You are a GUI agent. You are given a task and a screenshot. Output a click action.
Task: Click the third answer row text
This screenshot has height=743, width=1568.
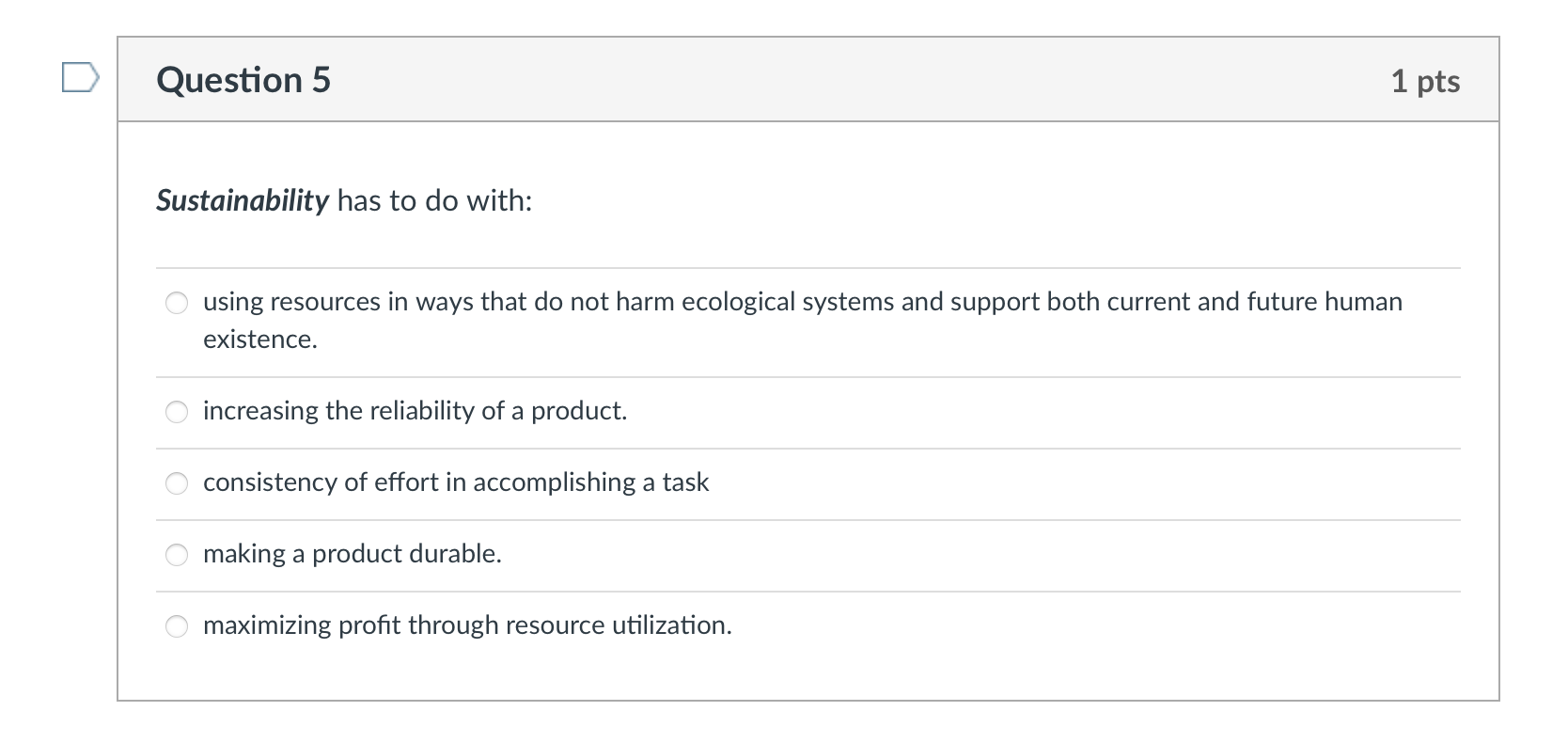(x=455, y=482)
